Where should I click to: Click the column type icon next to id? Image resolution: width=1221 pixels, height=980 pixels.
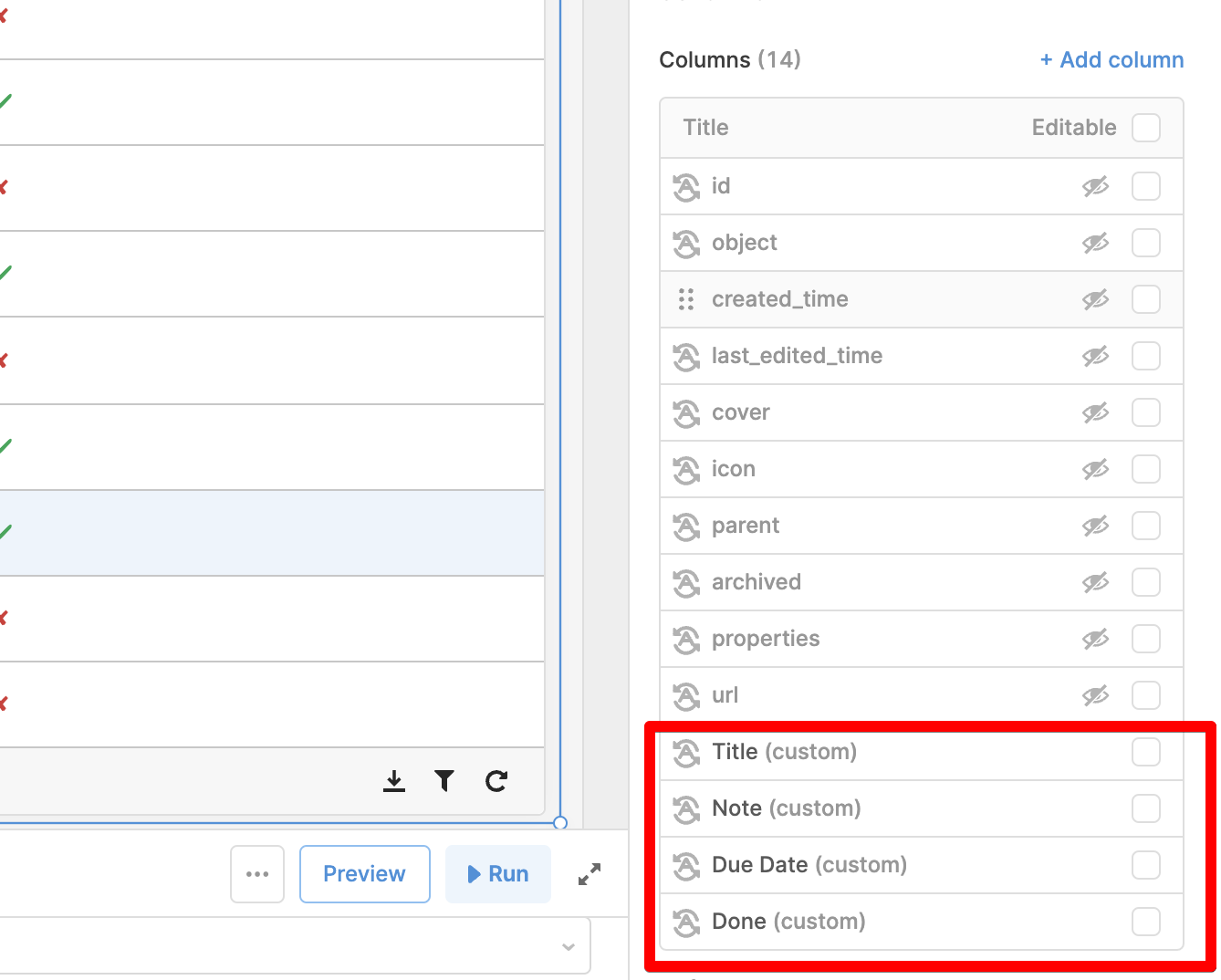[686, 186]
